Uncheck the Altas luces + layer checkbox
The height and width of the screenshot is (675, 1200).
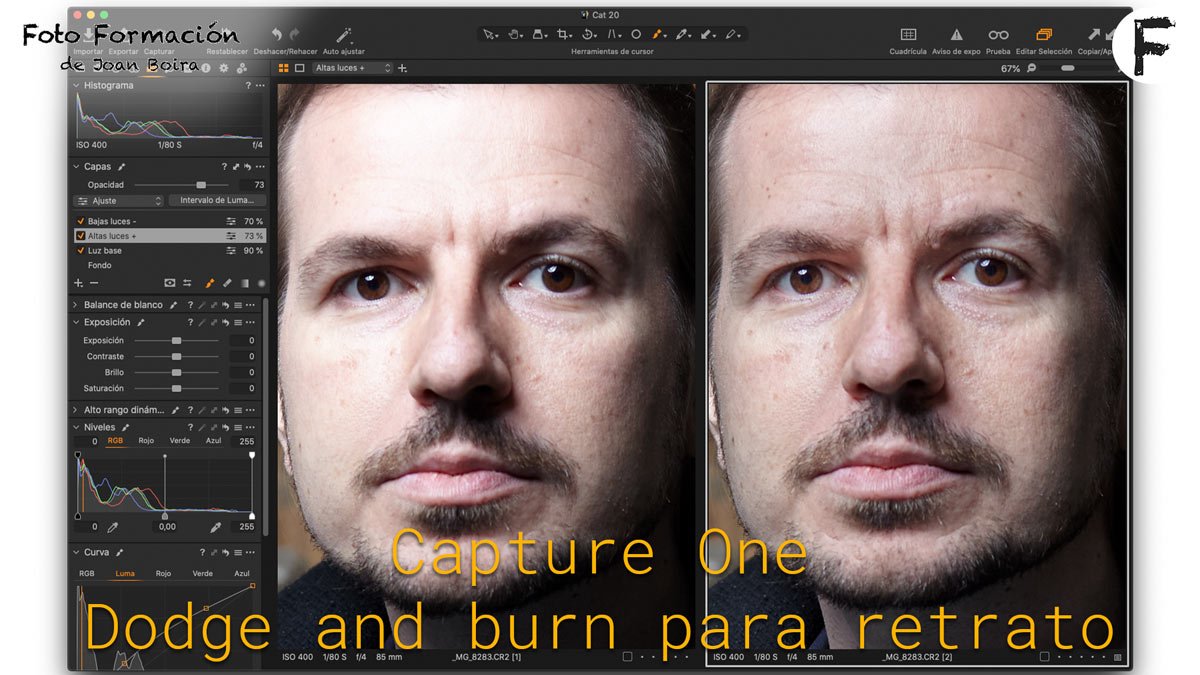pos(80,236)
